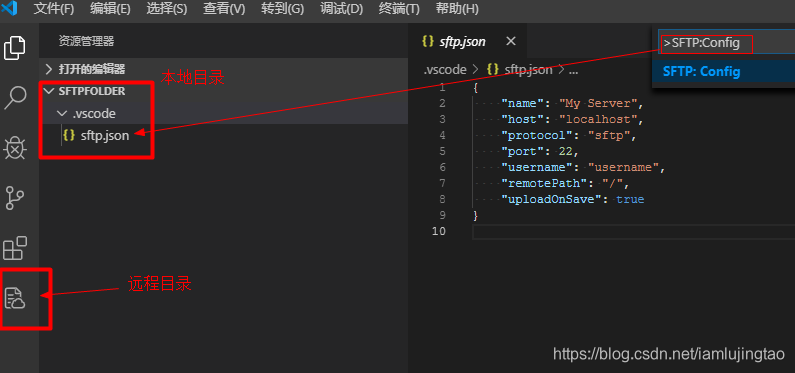795x373 pixels.
Task: Click the command palette input field
Action: (x=726, y=43)
